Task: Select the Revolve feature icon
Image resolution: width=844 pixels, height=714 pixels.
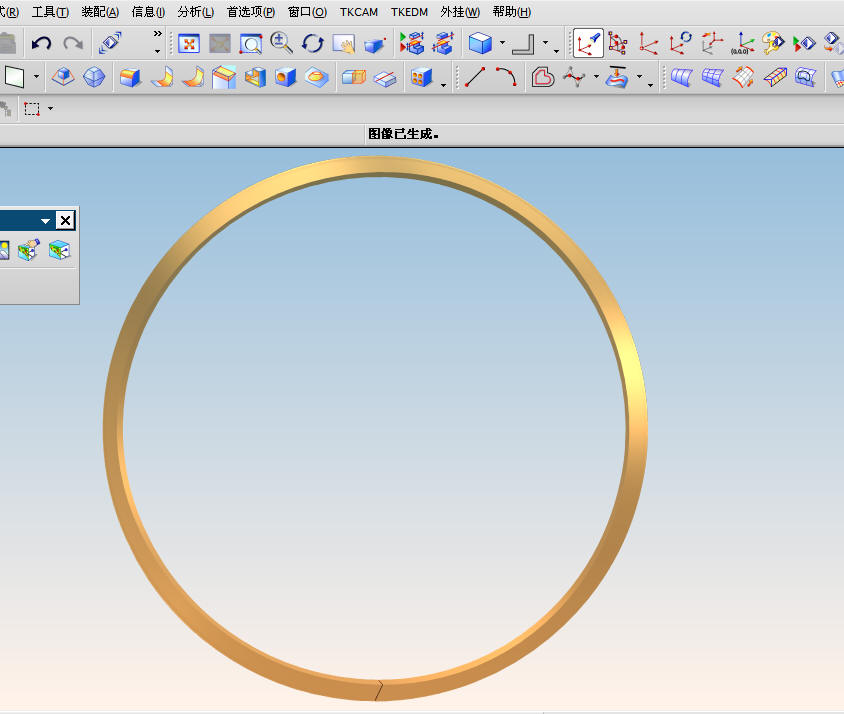Action: coord(161,77)
